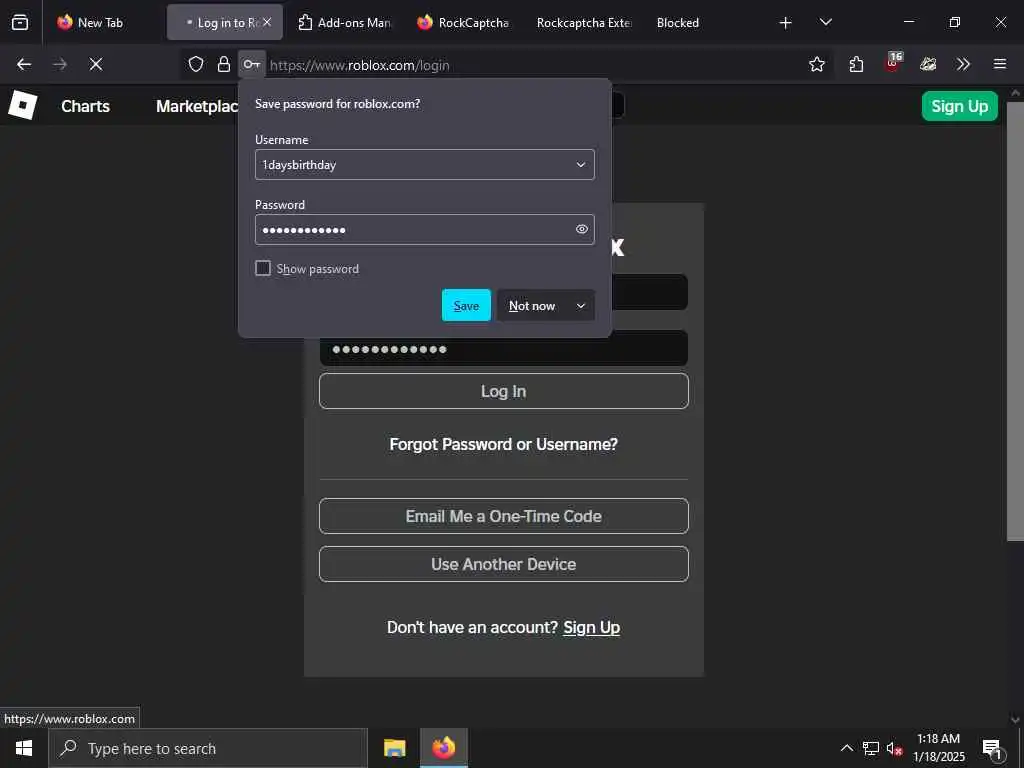Close the Log in to Roblox tab
Screen dimensions: 1024x768
tap(267, 22)
